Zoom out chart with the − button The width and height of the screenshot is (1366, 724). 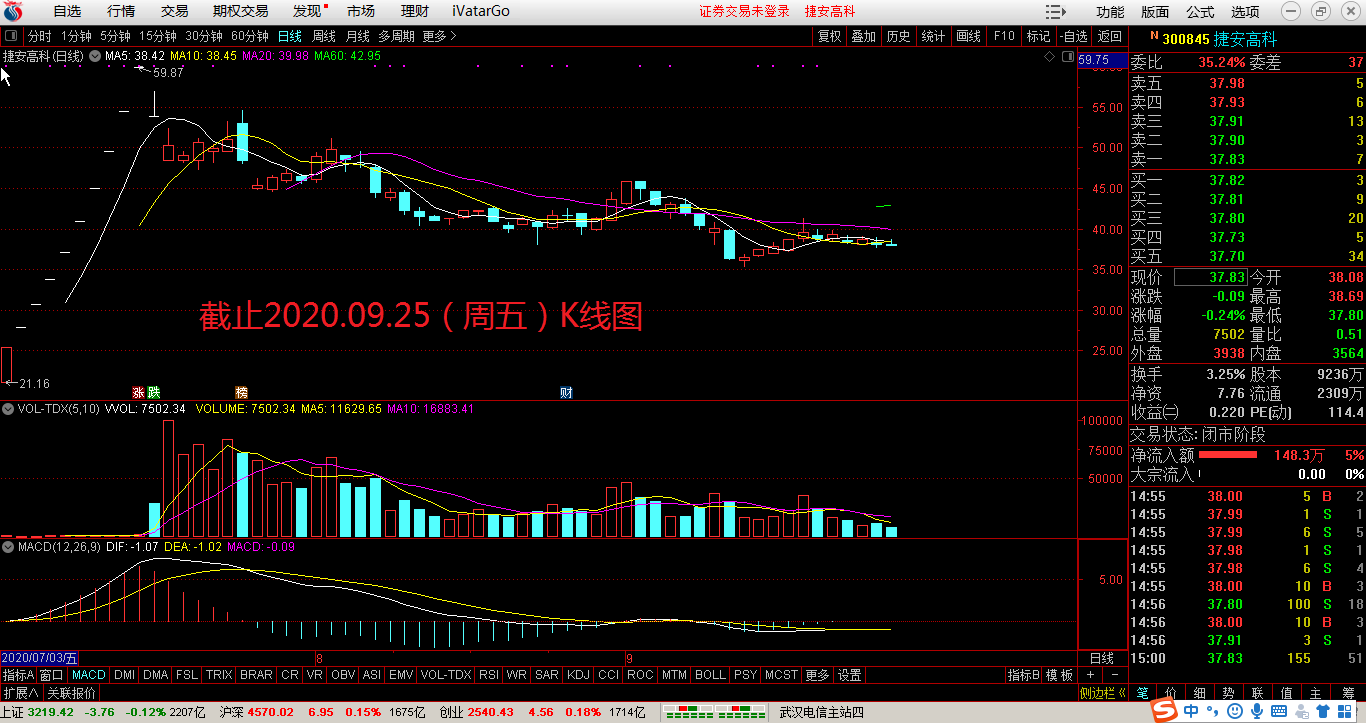pyautogui.click(x=1114, y=675)
